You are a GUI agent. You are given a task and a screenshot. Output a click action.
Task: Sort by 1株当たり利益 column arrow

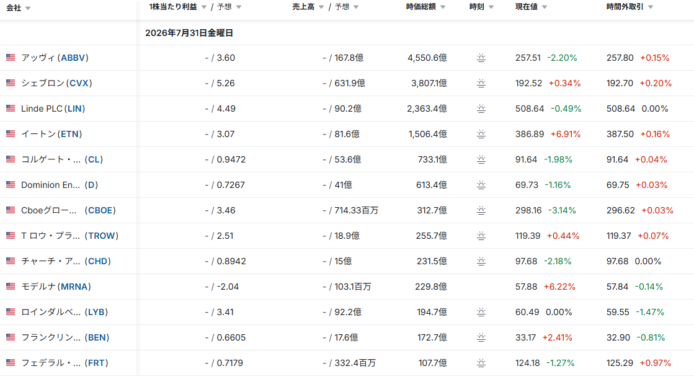click(204, 7)
